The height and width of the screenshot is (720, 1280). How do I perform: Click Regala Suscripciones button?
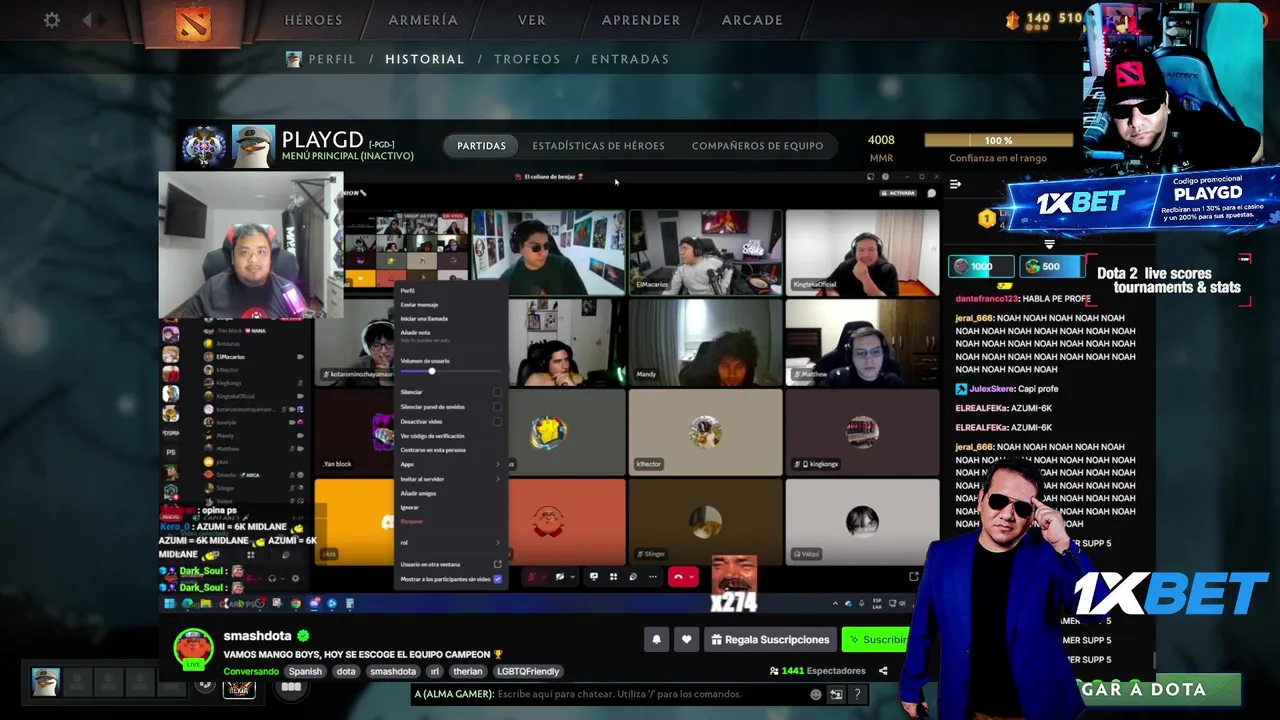click(x=770, y=640)
